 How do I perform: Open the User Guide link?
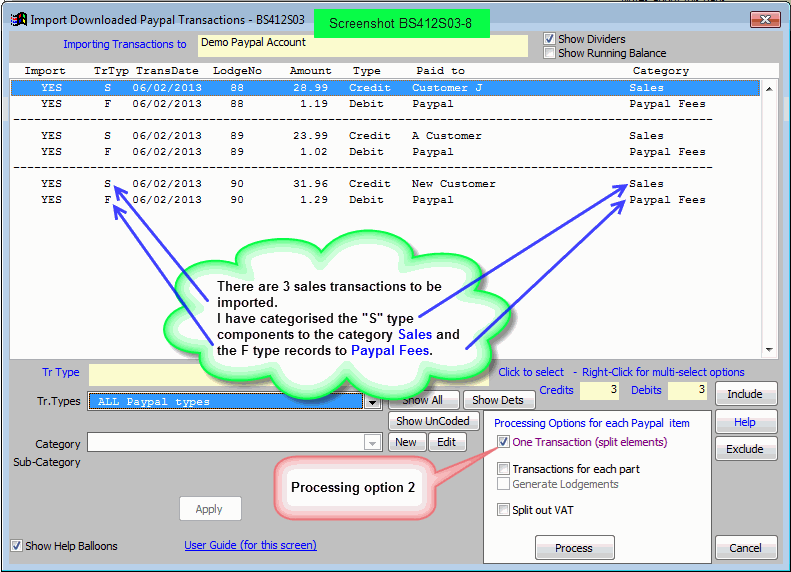pyautogui.click(x=250, y=545)
